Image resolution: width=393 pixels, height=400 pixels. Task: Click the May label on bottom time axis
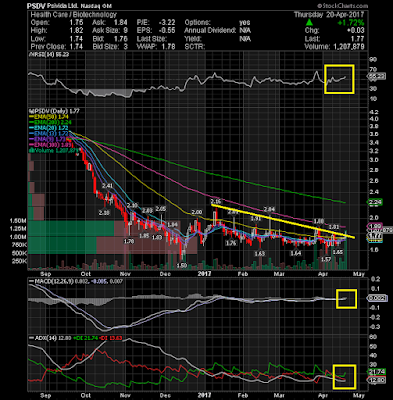[358, 395]
